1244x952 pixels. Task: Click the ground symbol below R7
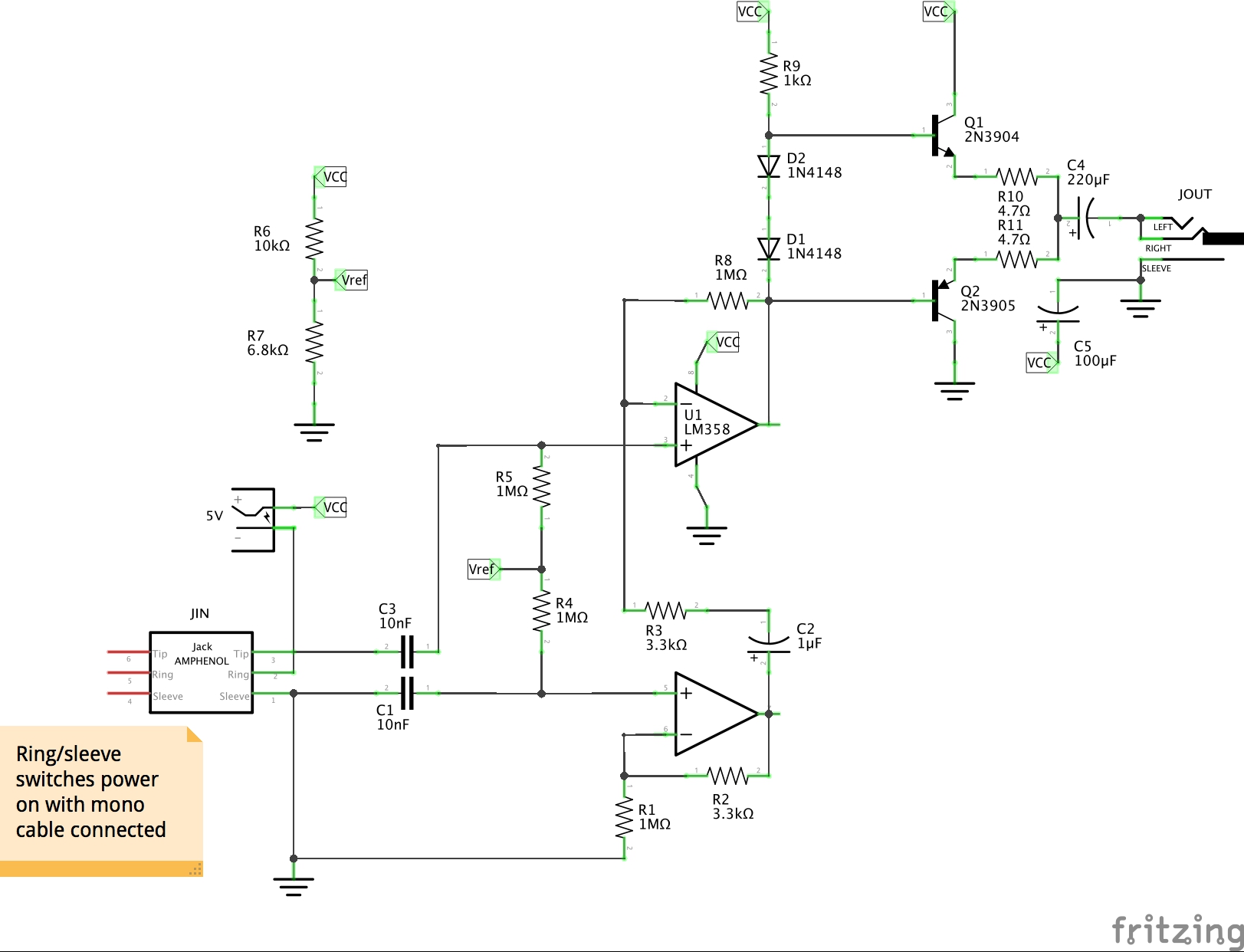314,432
